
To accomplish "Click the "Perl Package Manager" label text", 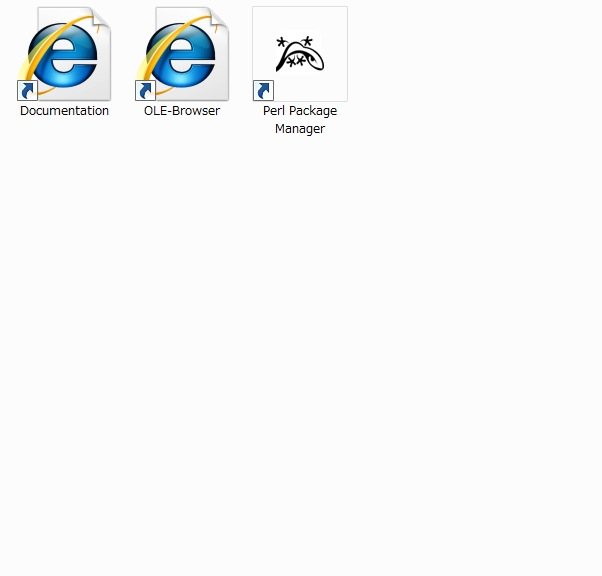I will (x=300, y=120).
